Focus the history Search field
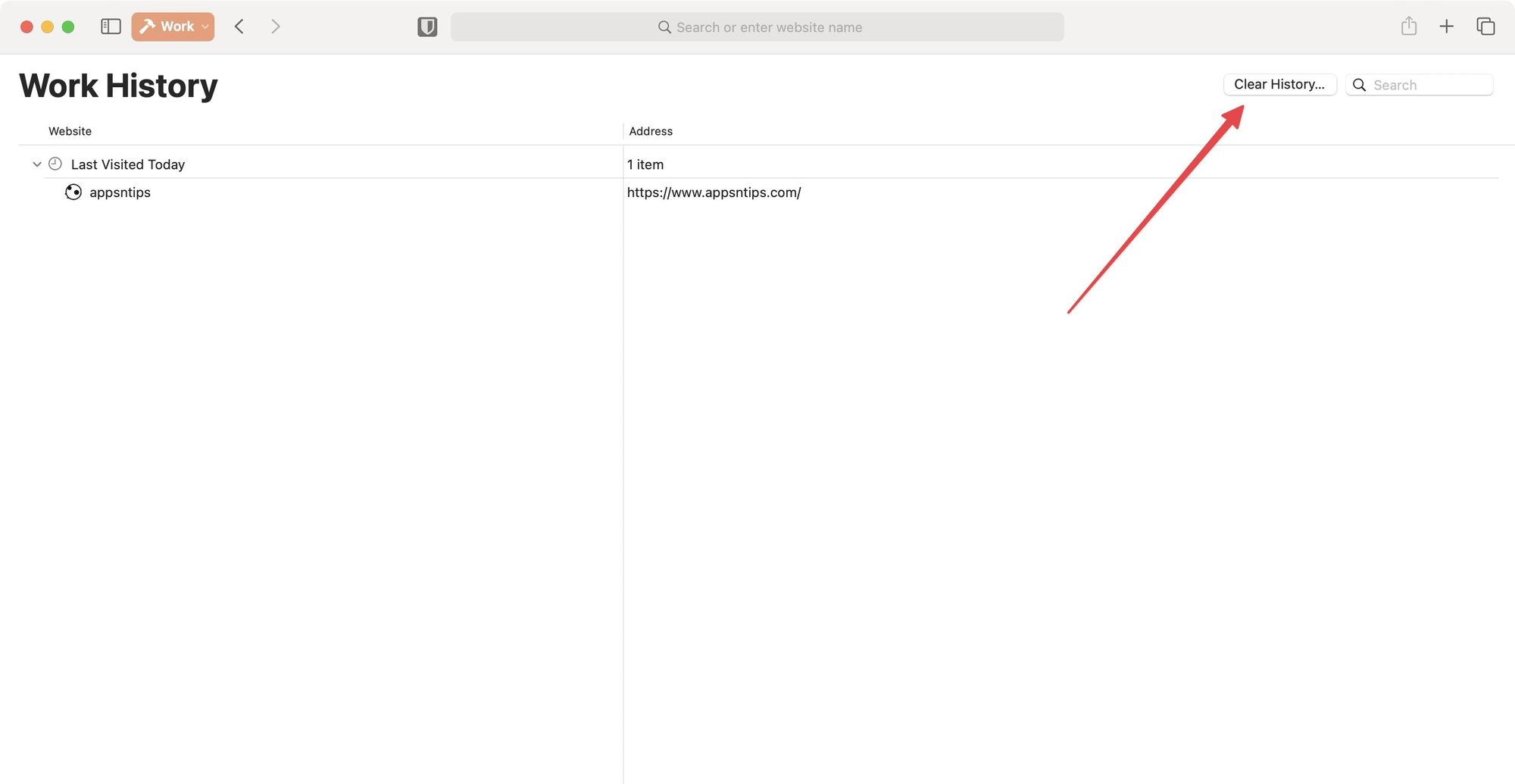Screen dimensions: 1515x784 [1419, 85]
